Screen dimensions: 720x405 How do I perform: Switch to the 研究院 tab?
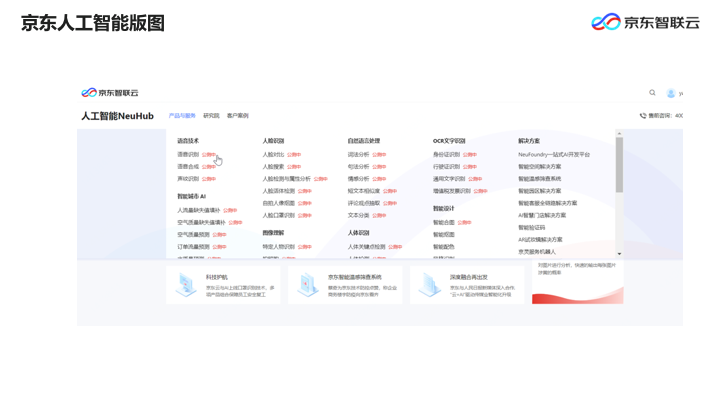pos(211,116)
